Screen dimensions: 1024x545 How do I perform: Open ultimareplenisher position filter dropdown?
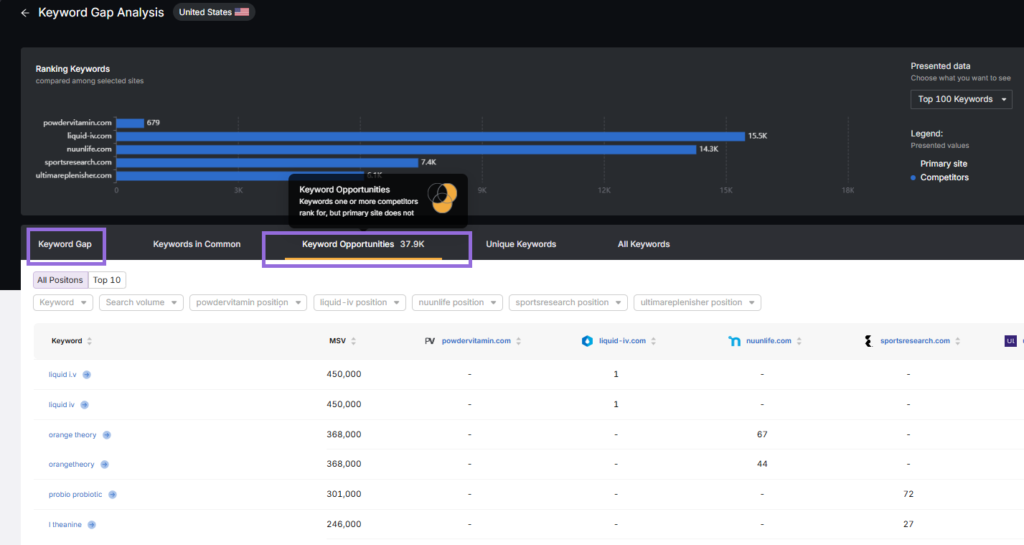pyautogui.click(x=697, y=302)
